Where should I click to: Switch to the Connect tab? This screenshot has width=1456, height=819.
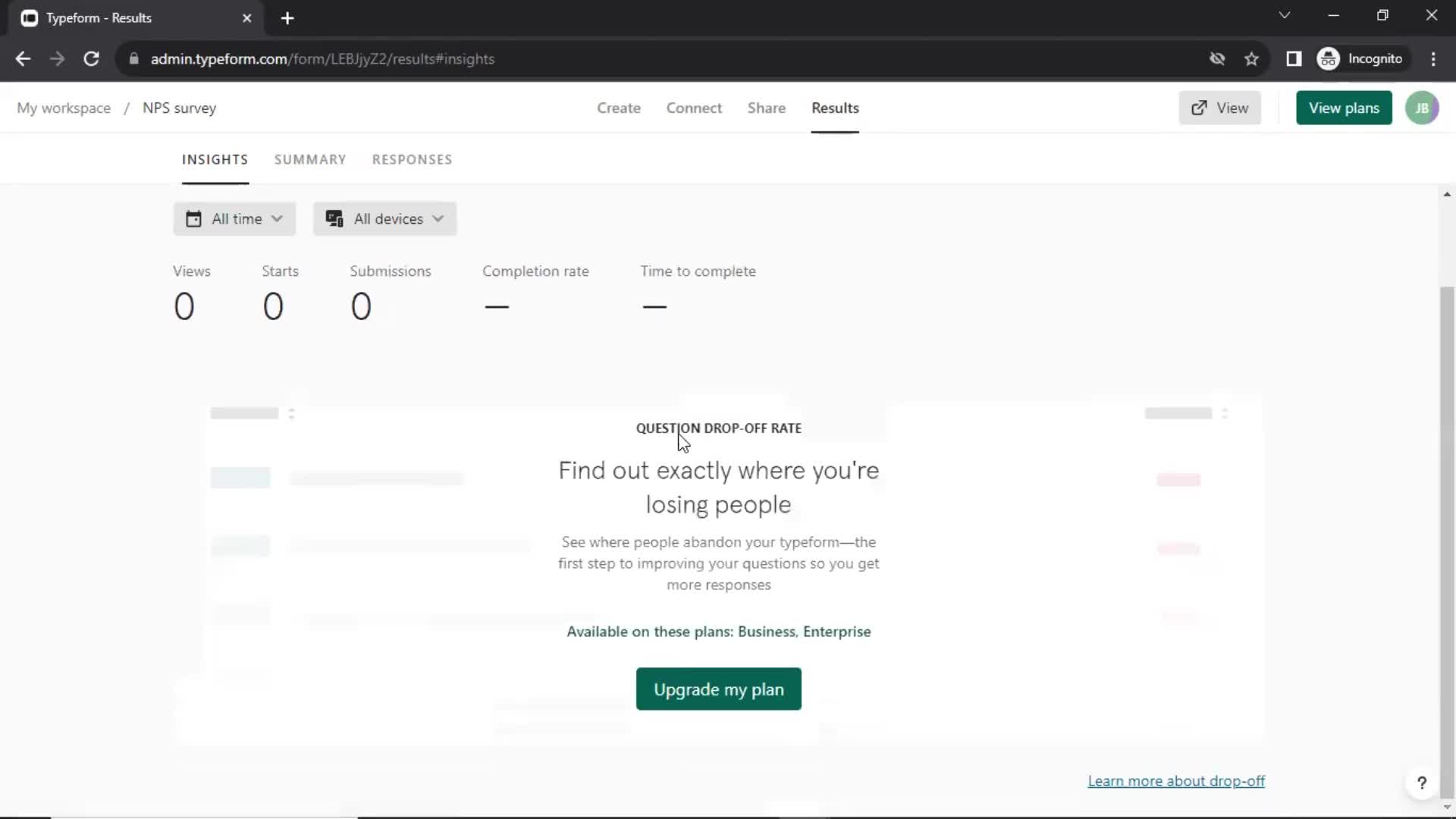coord(694,108)
